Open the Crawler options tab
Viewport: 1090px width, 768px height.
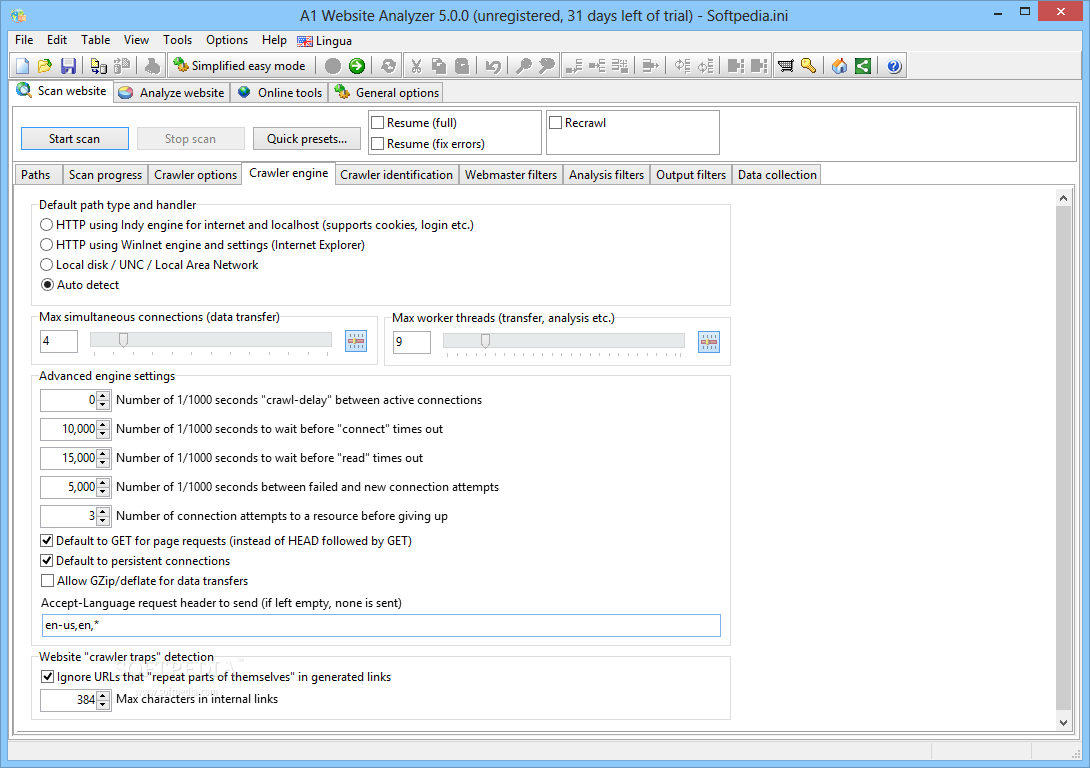[195, 175]
